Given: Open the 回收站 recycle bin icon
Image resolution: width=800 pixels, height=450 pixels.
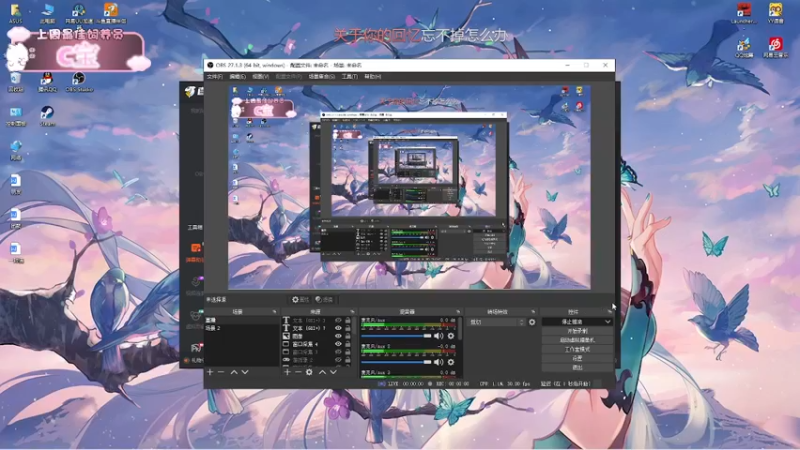Looking at the screenshot, I should [16, 82].
